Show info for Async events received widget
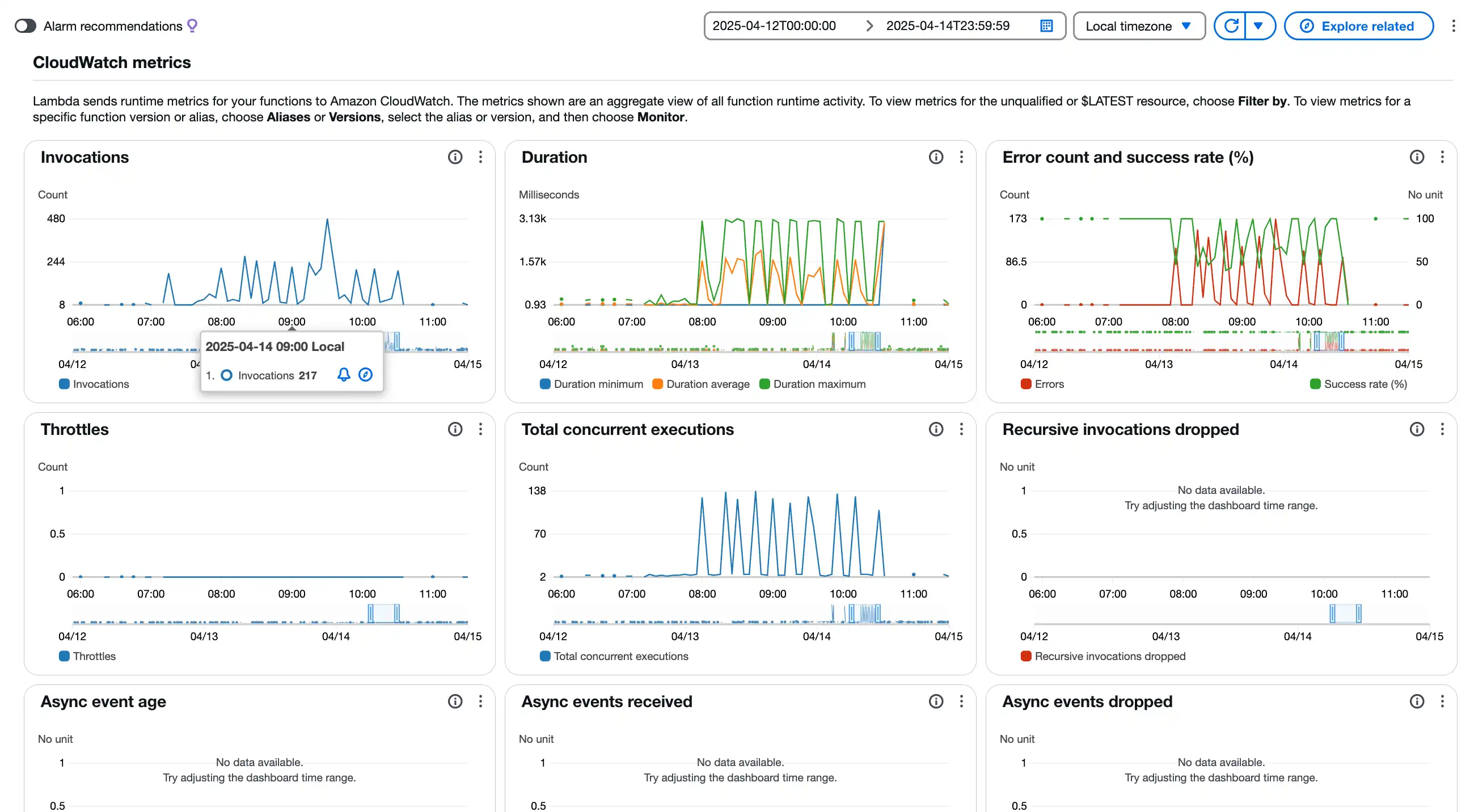The height and width of the screenshot is (812, 1470). pyautogui.click(x=936, y=701)
